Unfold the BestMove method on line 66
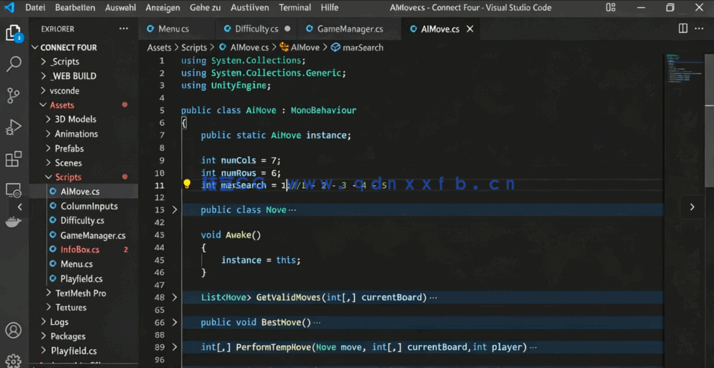 click(x=174, y=322)
